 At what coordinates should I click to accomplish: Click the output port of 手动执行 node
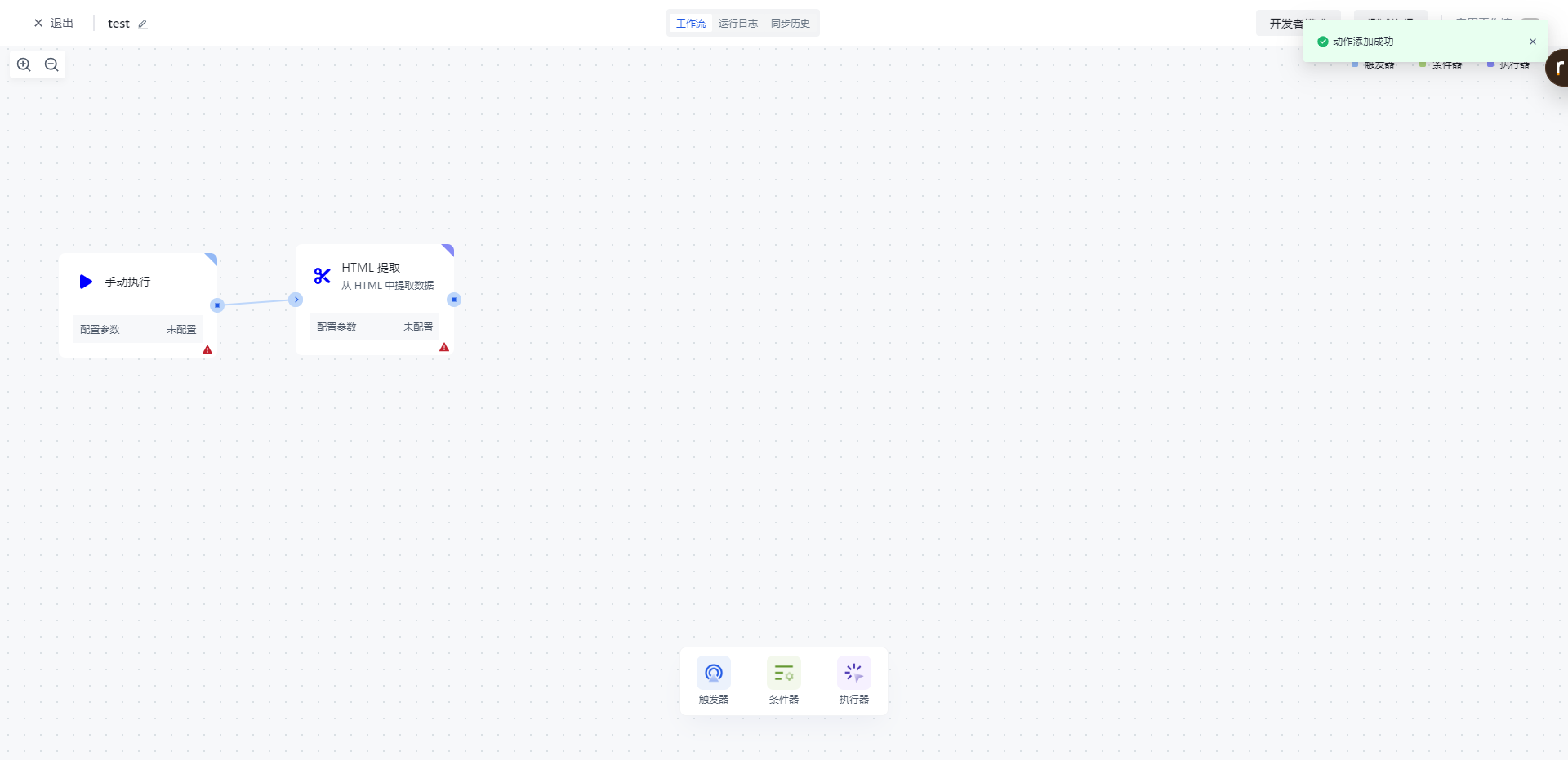217,305
